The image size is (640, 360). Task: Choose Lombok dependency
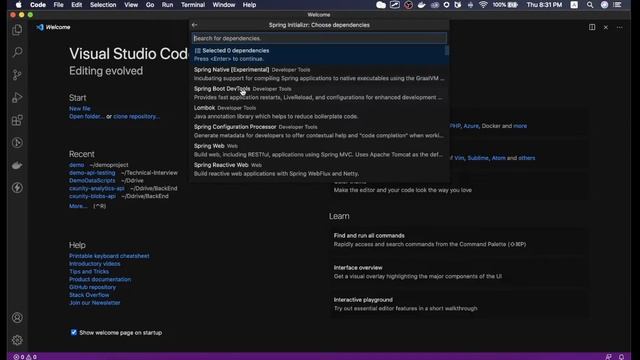pyautogui.click(x=318, y=112)
